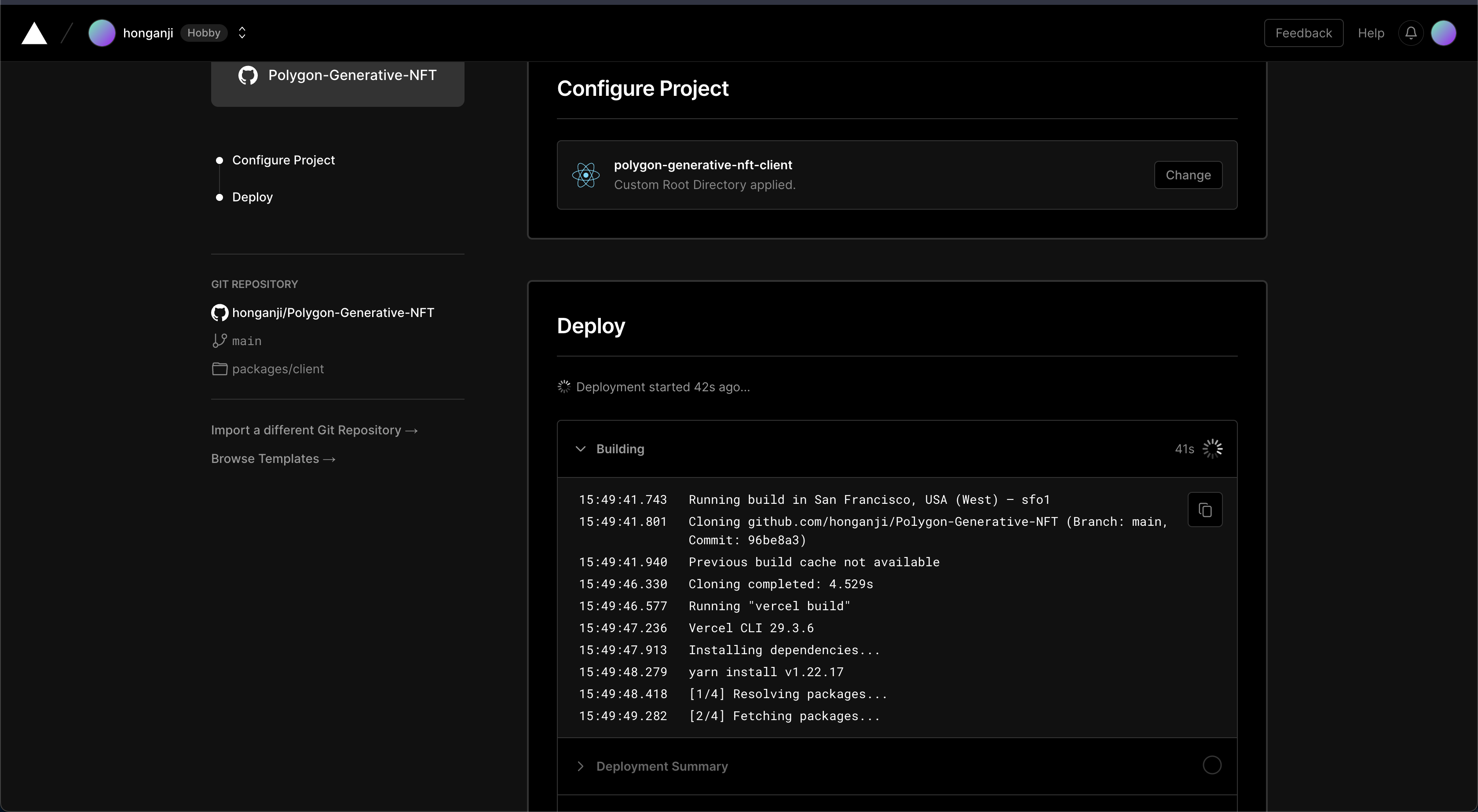Screen dimensions: 1478x812
Task: Click the GitHub icon in Git Repository section
Action: 220,313
